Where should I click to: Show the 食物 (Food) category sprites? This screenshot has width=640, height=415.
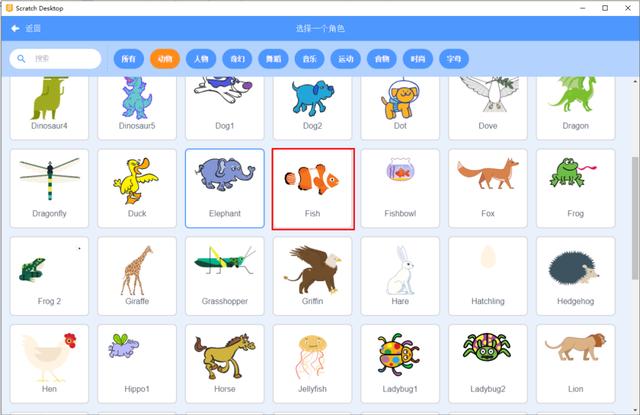coord(382,59)
